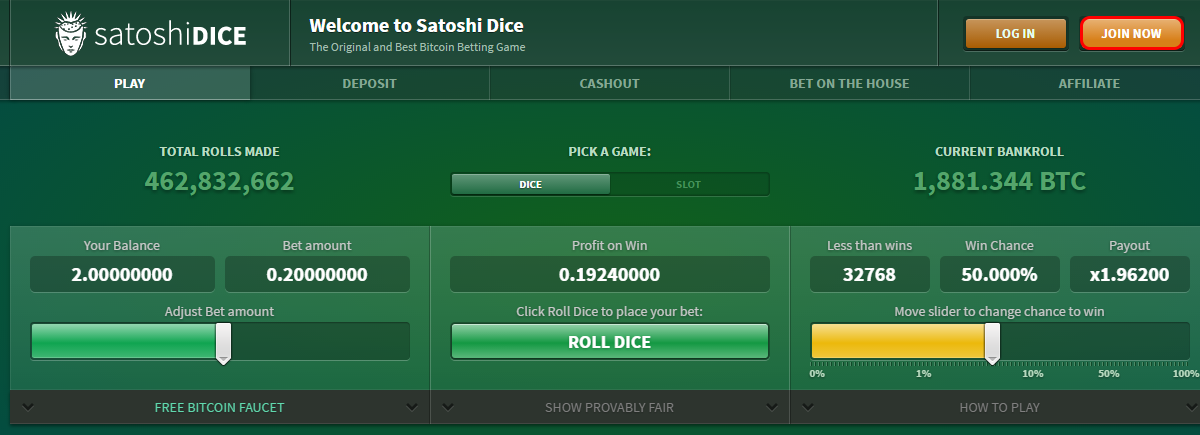
Task: Click right chevron of Show Provably Fair
Action: pyautogui.click(x=772, y=407)
